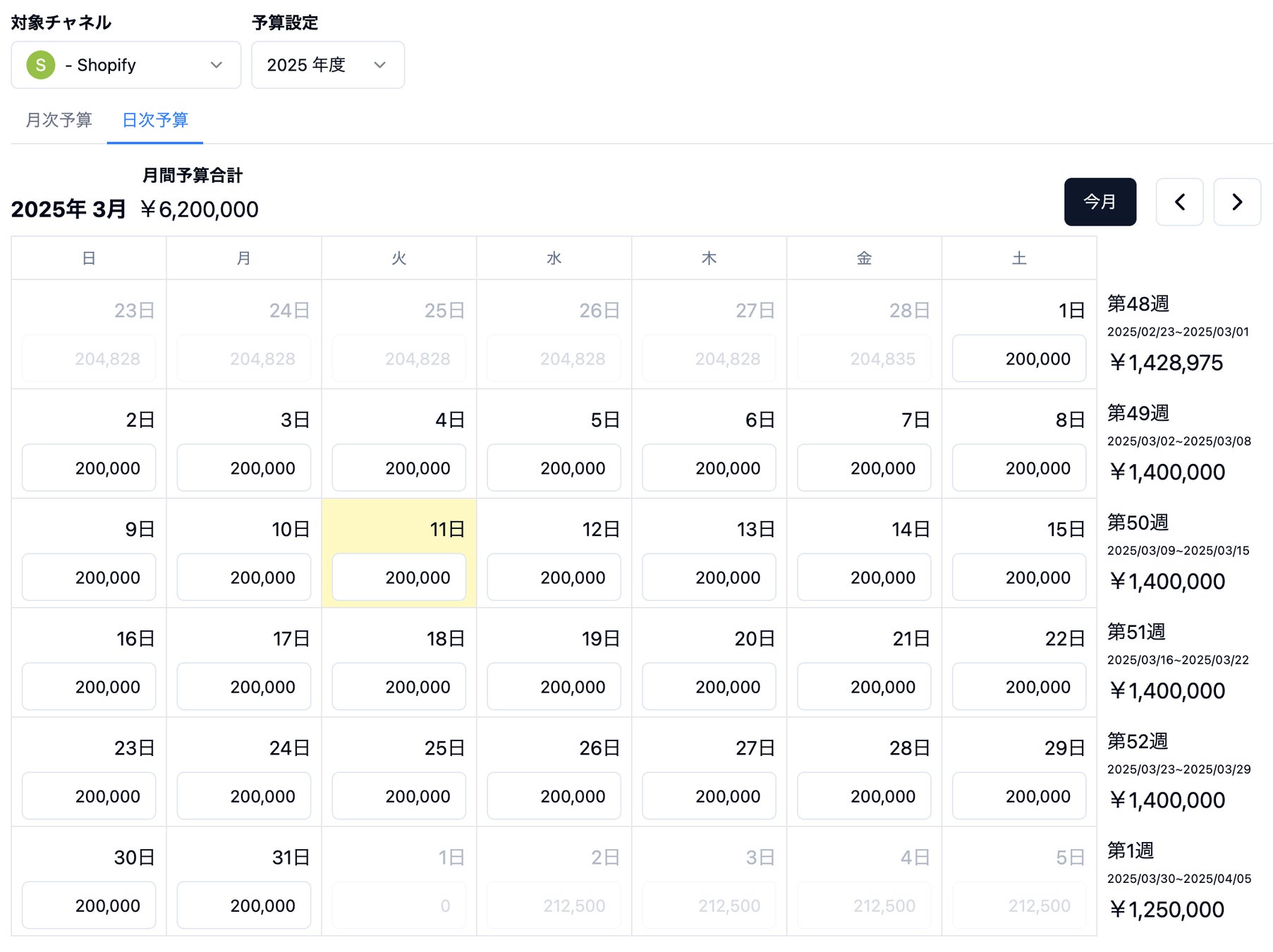This screenshot has width=1273, height=952.
Task: Click the green Shopify channel icon
Action: tap(41, 65)
